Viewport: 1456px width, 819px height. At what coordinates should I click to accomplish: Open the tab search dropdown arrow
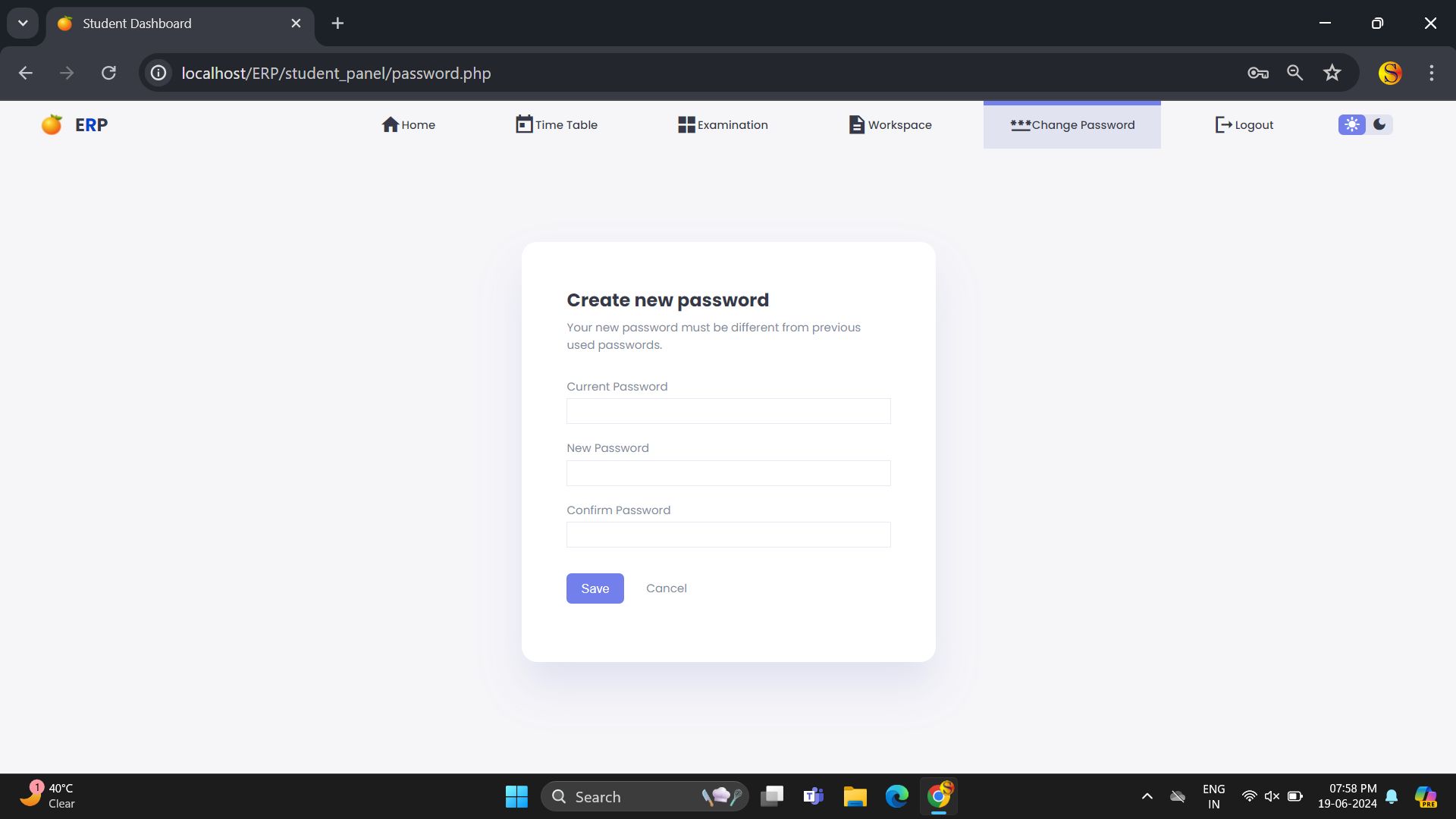point(23,23)
